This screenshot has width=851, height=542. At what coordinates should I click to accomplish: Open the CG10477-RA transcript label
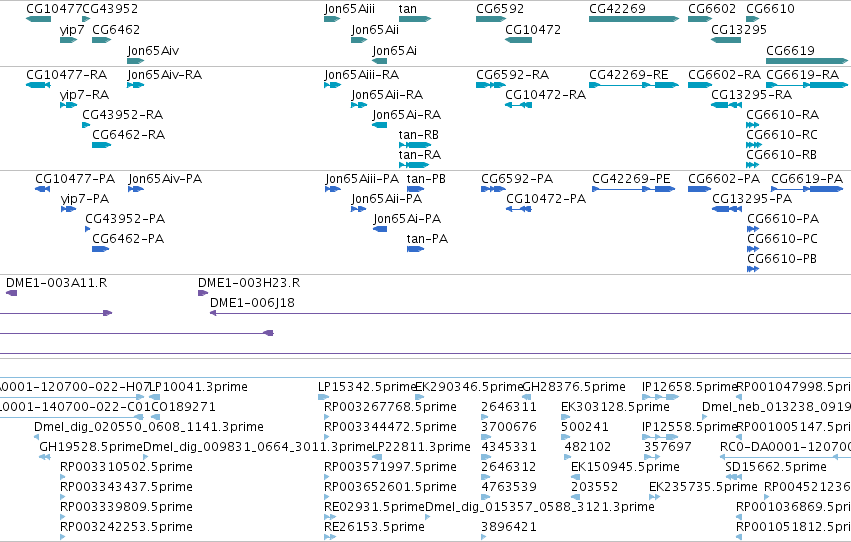67,74
